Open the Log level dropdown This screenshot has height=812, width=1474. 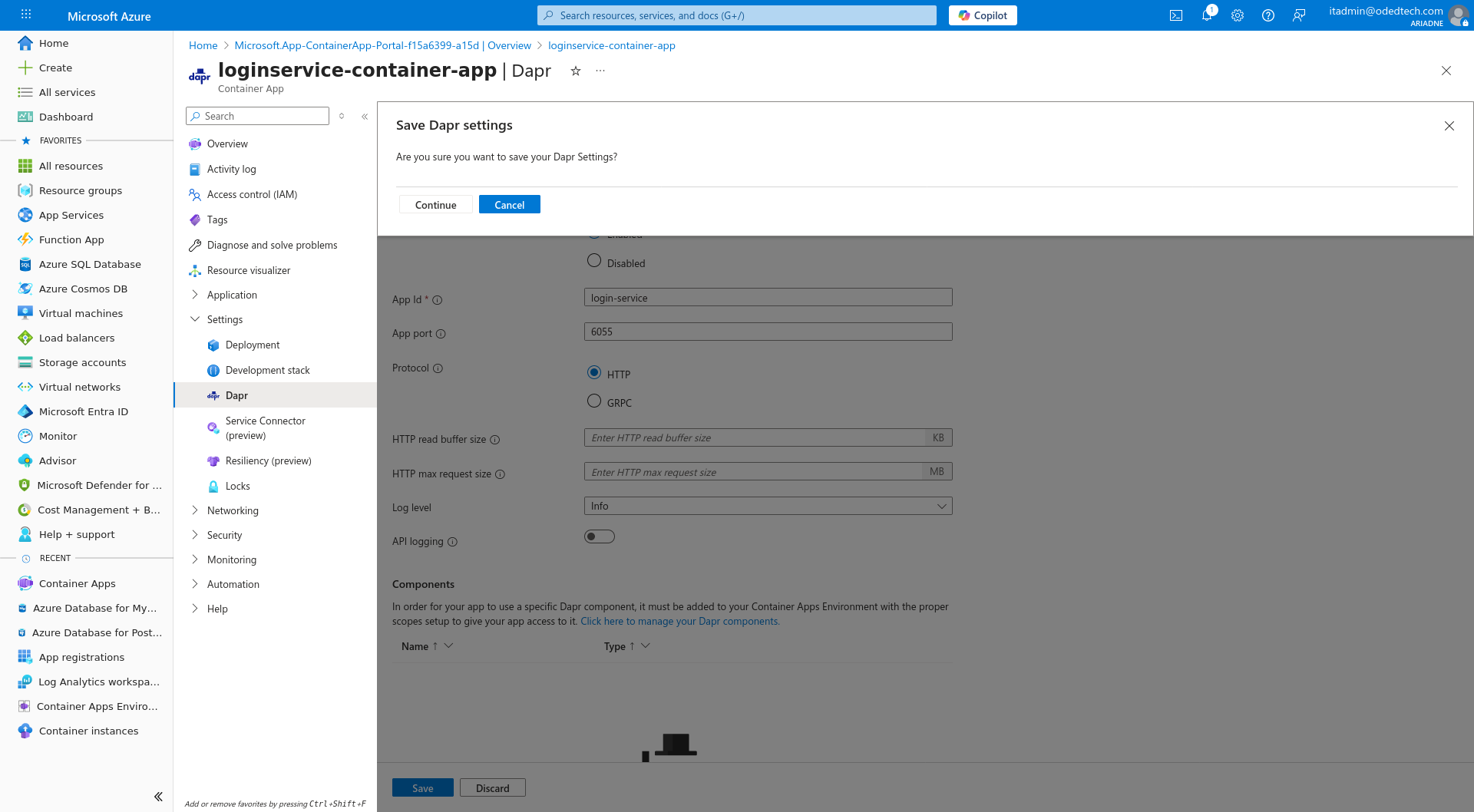coord(768,506)
